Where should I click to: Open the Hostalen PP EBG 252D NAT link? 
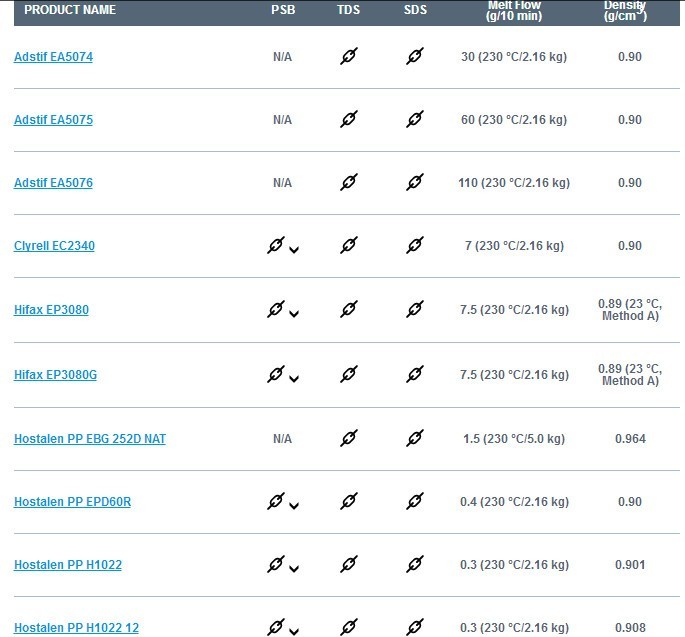pos(90,439)
